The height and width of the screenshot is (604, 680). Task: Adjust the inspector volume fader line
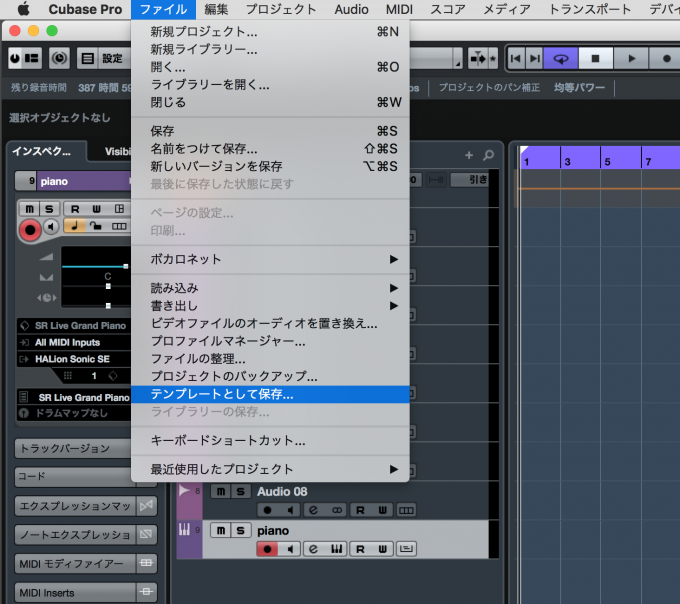(95, 266)
